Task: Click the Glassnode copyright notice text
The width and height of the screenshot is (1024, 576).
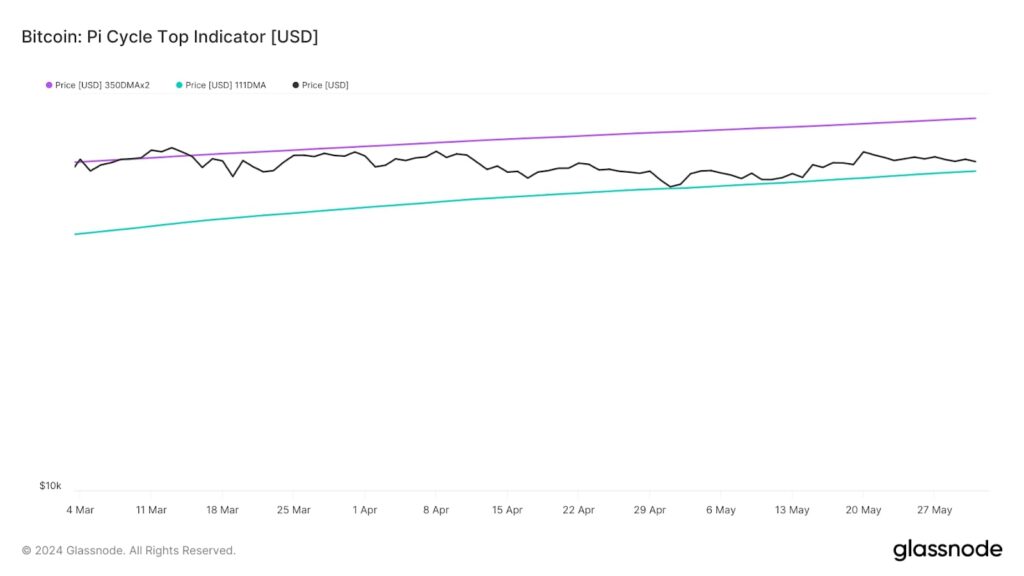Action: (128, 550)
